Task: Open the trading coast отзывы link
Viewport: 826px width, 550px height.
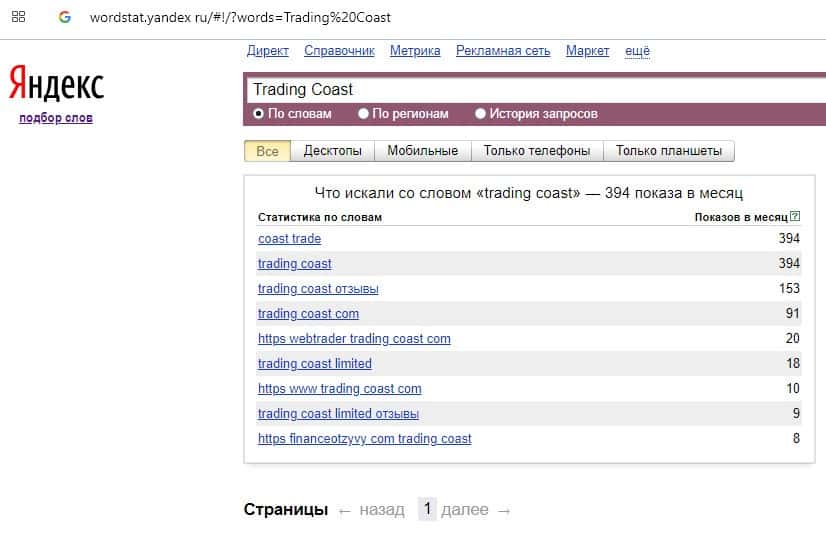Action: (318, 289)
